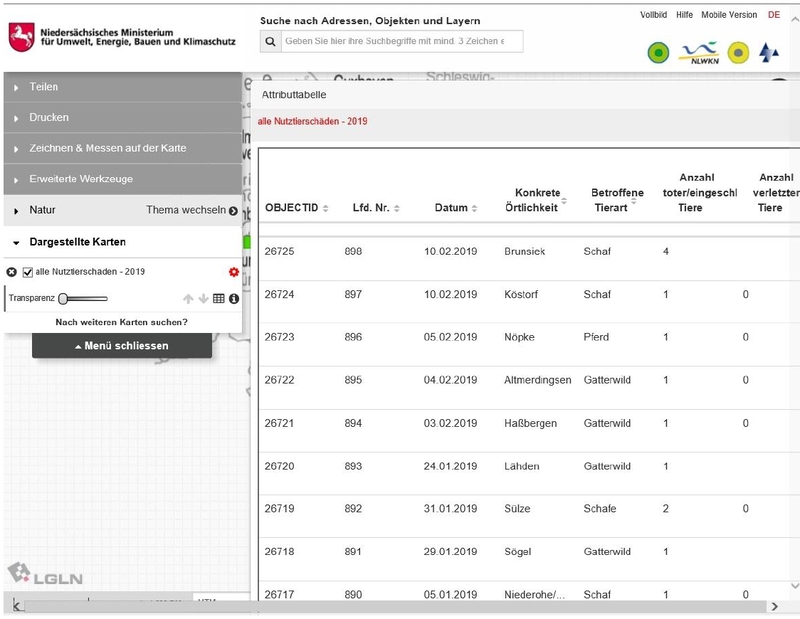Remove the Nutztierschäden 2019 layer

click(x=12, y=272)
